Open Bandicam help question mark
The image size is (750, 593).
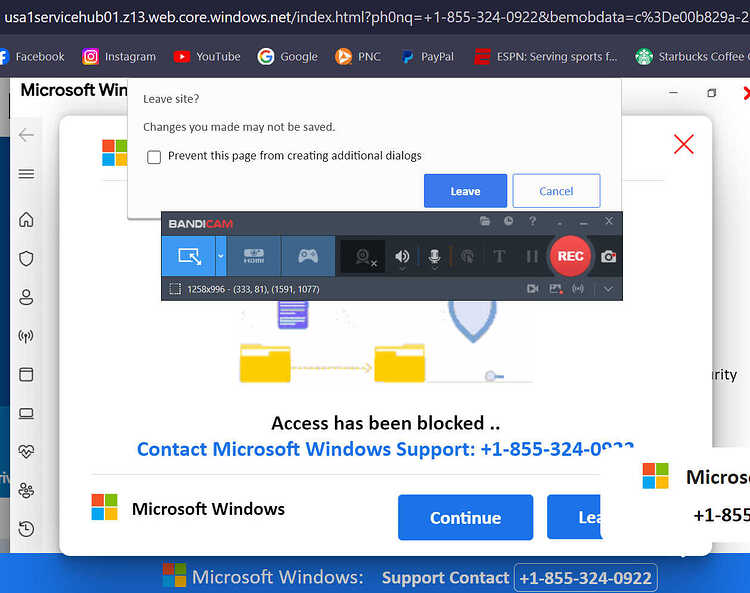[532, 221]
